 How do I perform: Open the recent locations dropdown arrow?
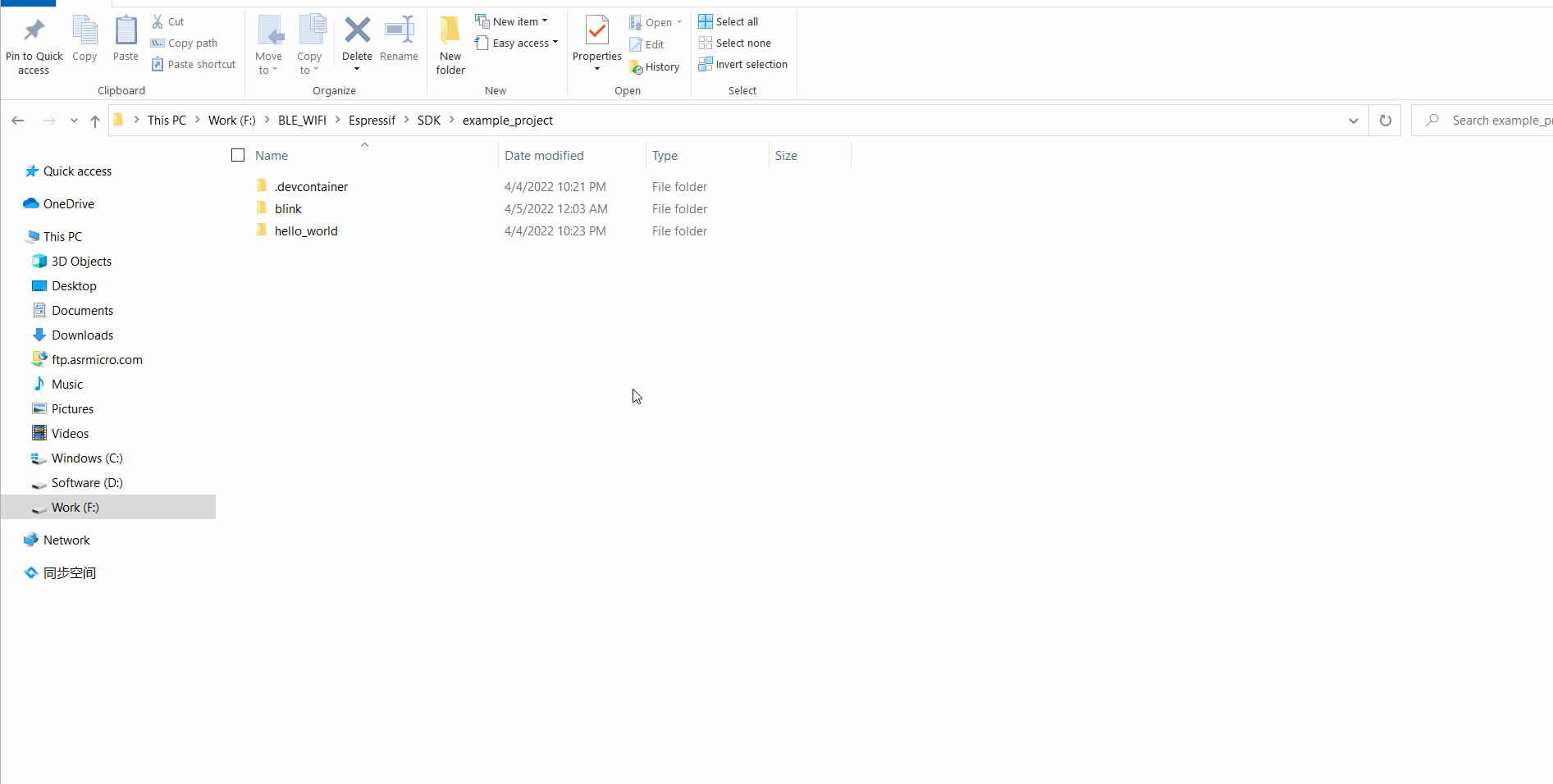click(74, 121)
